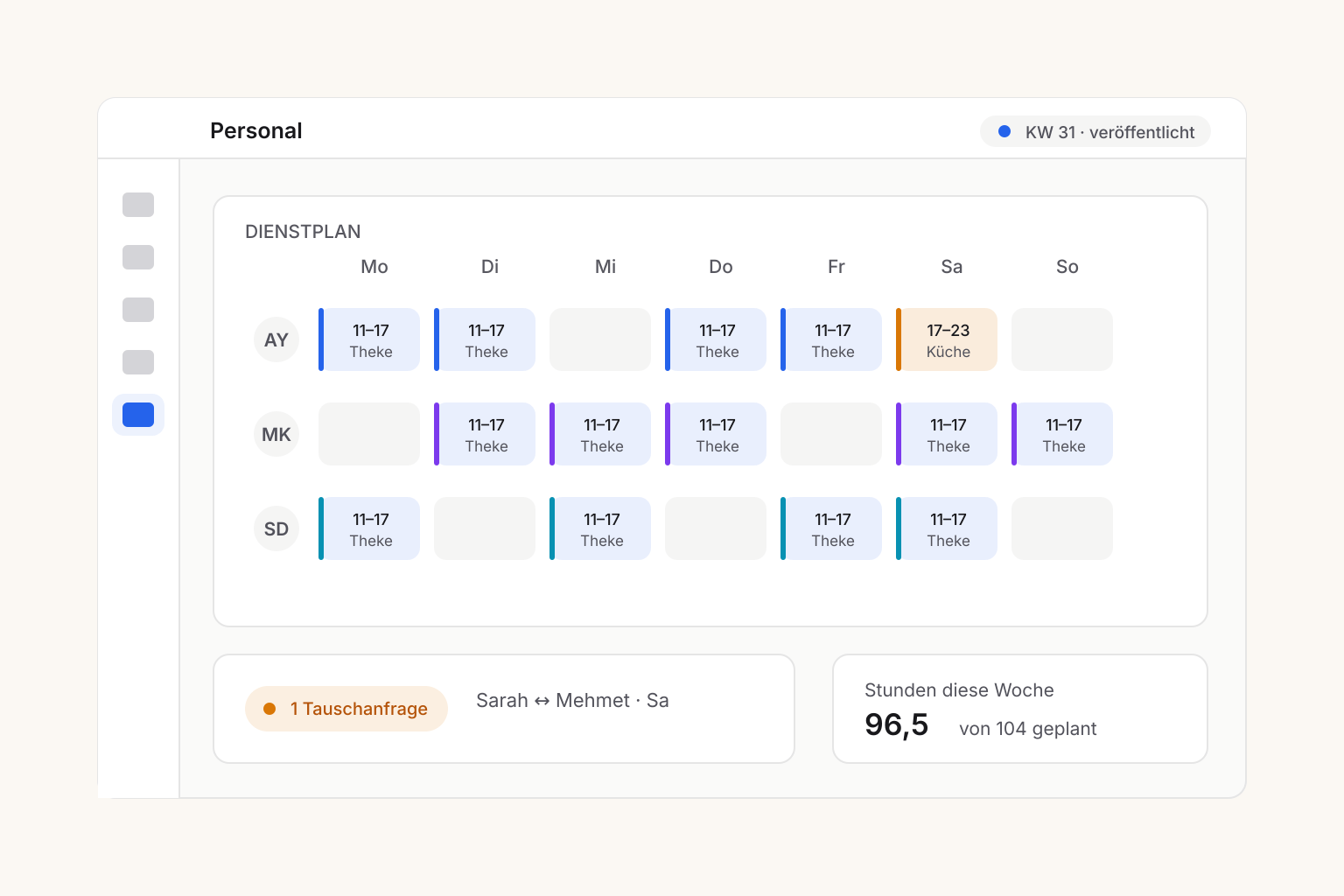
Task: Click SD's empty Tuesday slot
Action: 485,528
